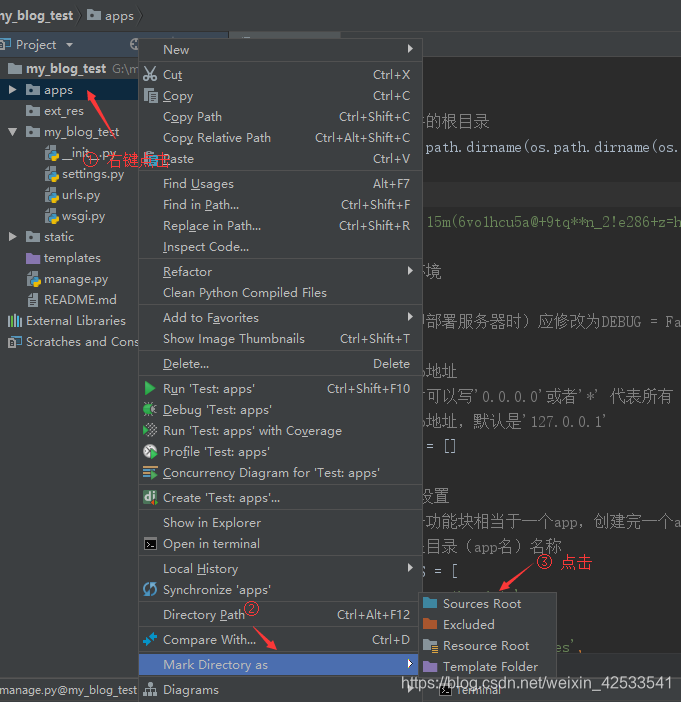Screen dimensions: 681x702
Task: Click the Django Create 'Test: apps' icon
Action: click(150, 497)
